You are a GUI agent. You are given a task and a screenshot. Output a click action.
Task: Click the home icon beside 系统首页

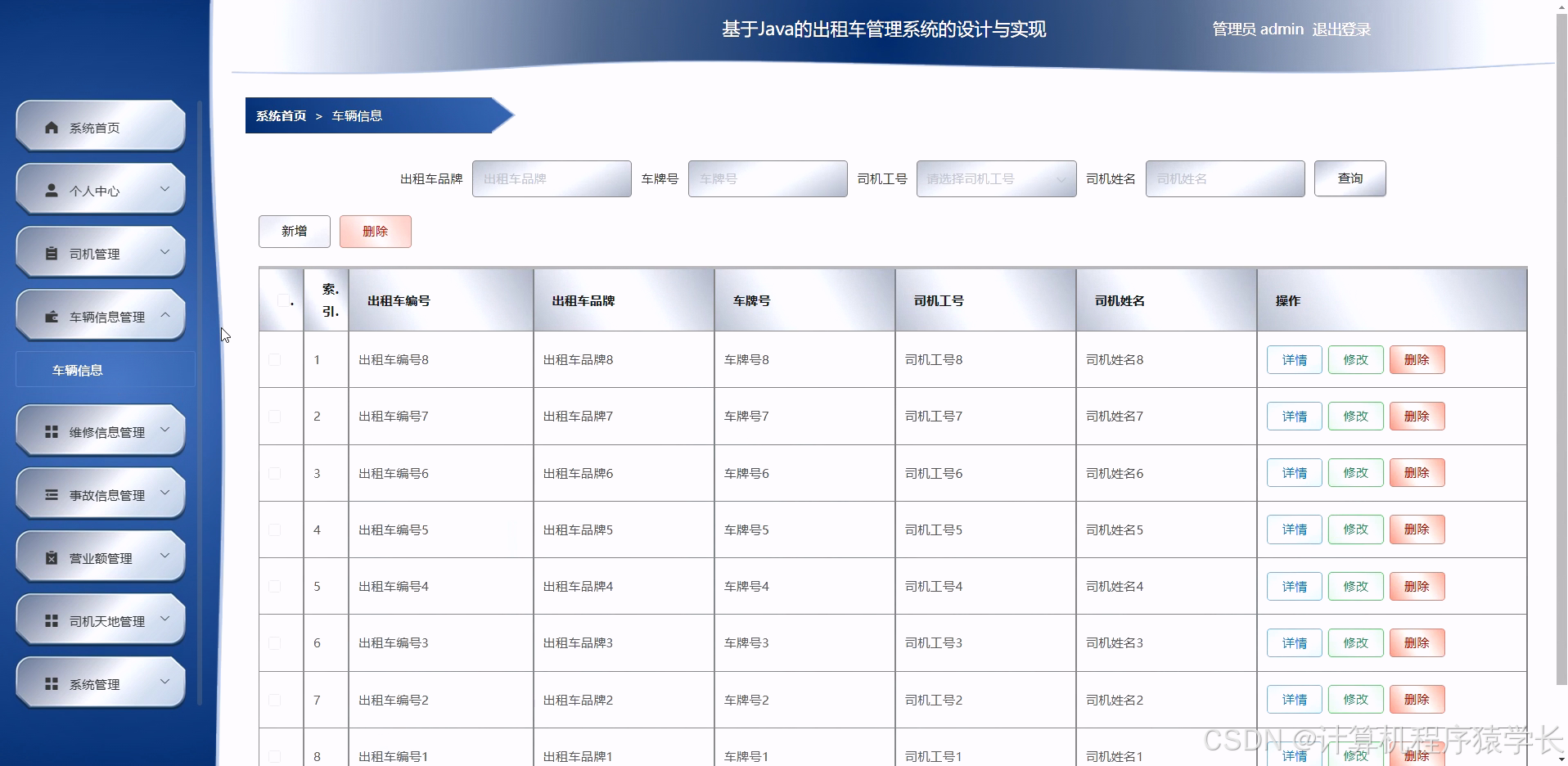[x=51, y=127]
